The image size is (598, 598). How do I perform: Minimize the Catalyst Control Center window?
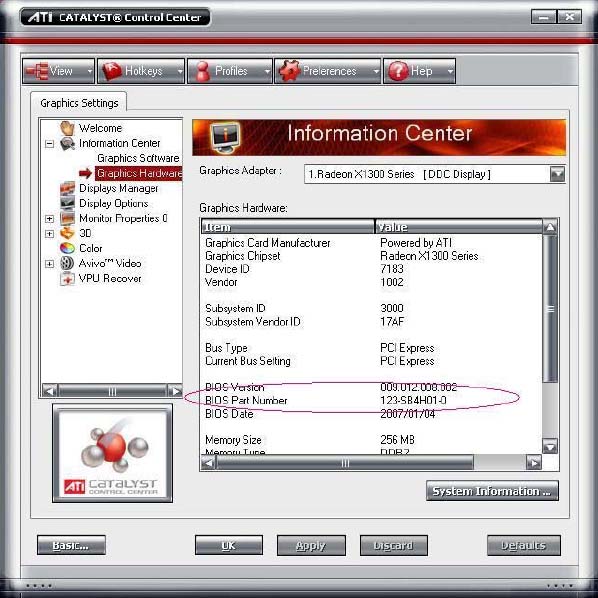click(544, 17)
